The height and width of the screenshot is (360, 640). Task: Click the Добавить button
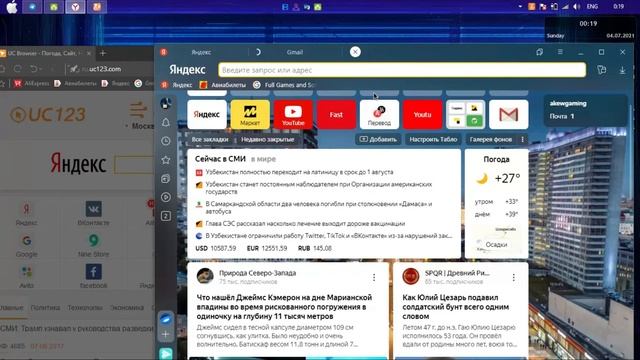[378, 140]
